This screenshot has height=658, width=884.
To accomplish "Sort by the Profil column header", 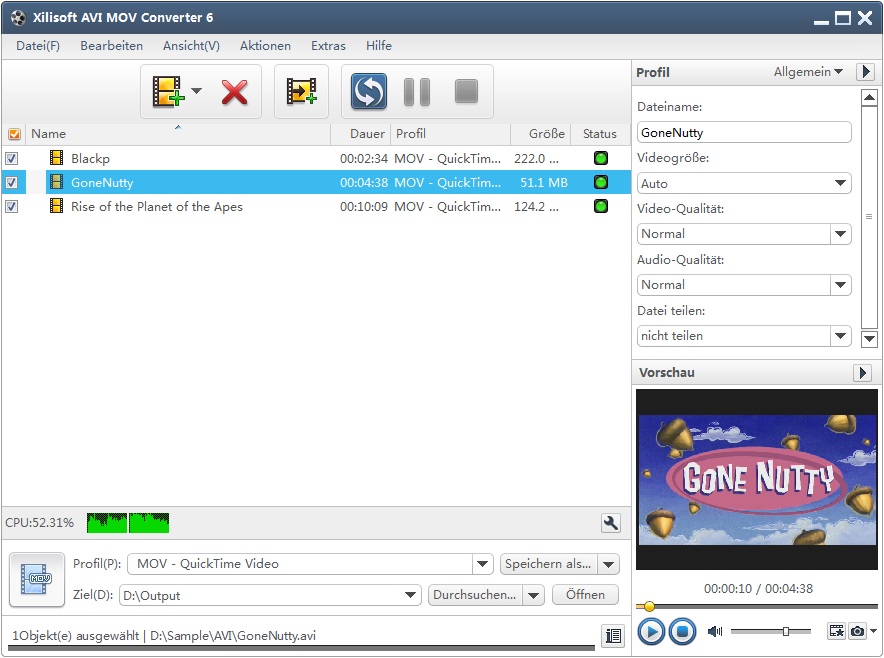I will (450, 134).
